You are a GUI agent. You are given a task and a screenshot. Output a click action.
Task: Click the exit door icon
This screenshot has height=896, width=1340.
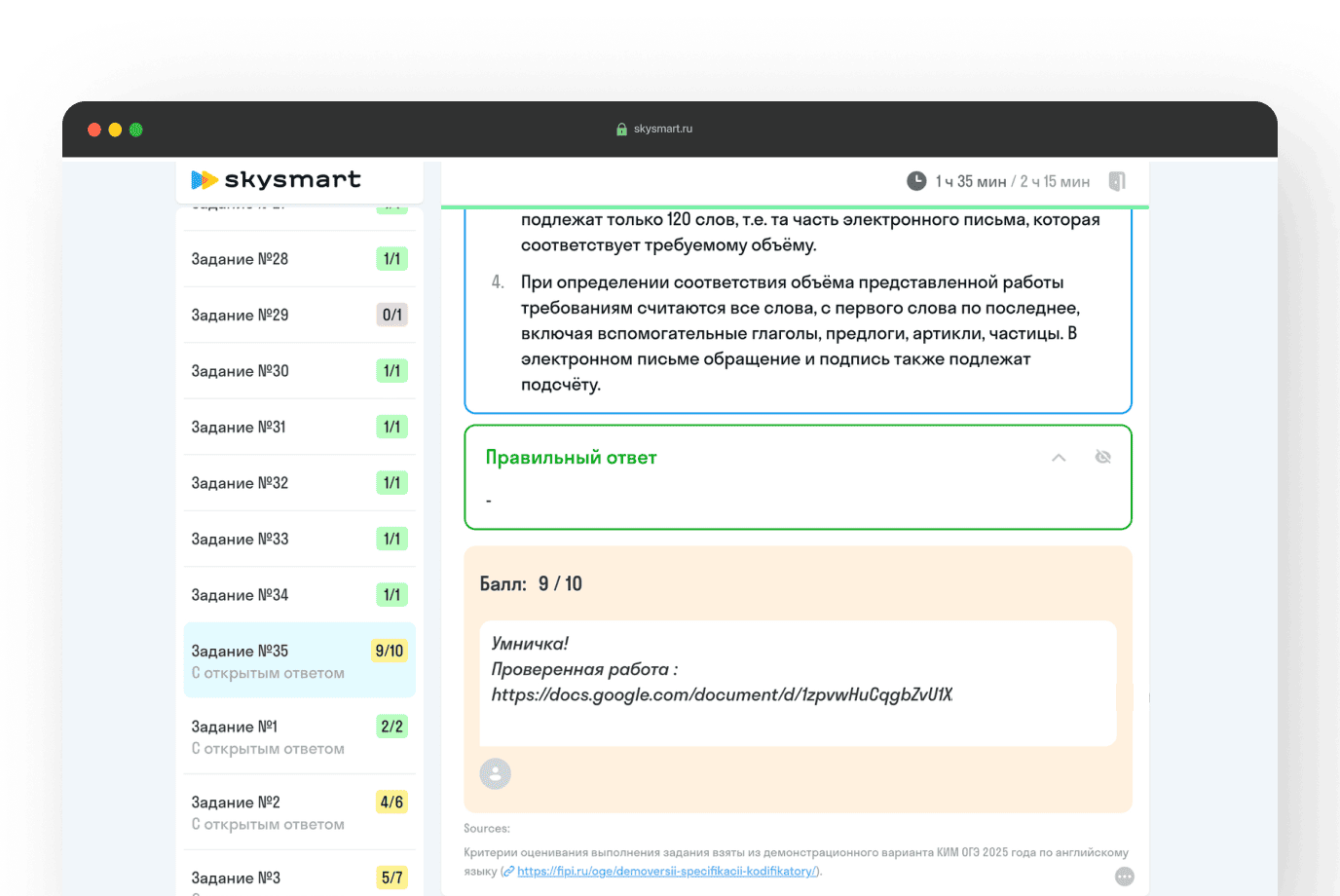[1117, 181]
